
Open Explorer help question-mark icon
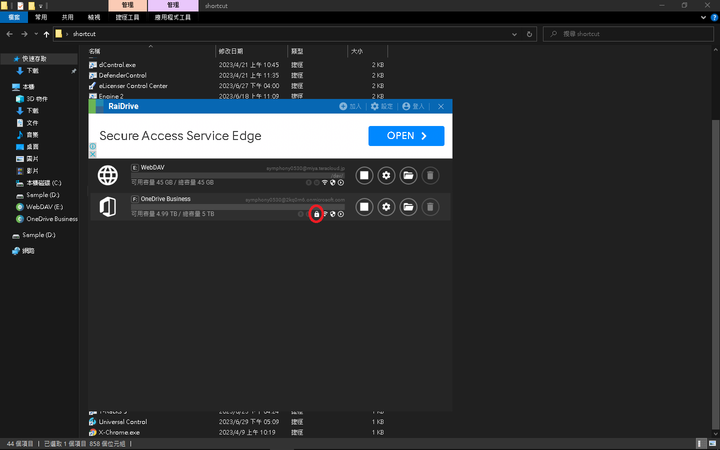coord(714,17)
